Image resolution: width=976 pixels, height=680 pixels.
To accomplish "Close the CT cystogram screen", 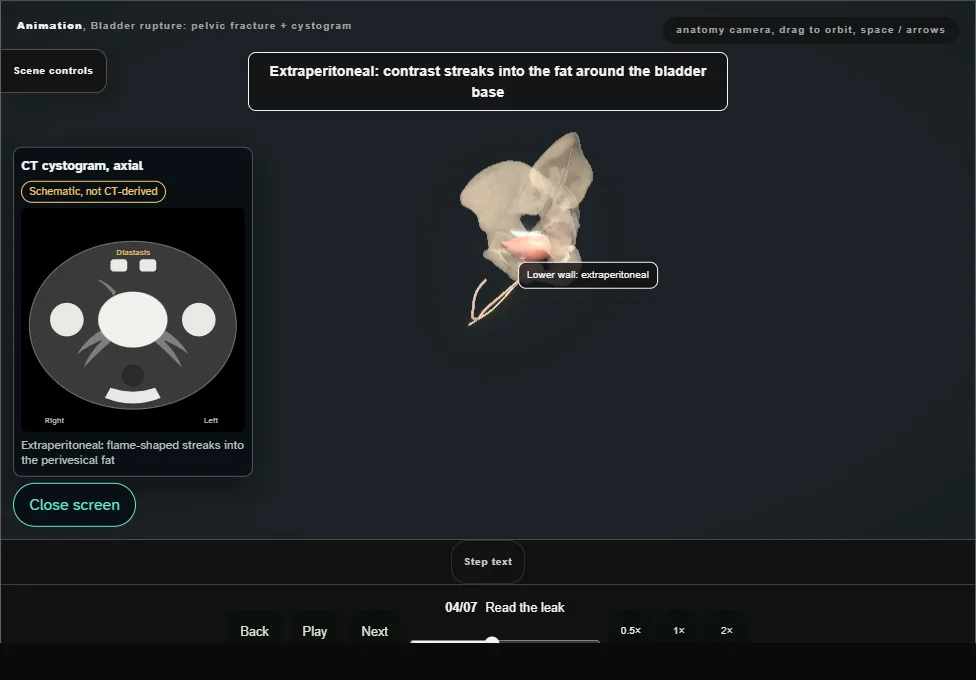I will click(75, 505).
